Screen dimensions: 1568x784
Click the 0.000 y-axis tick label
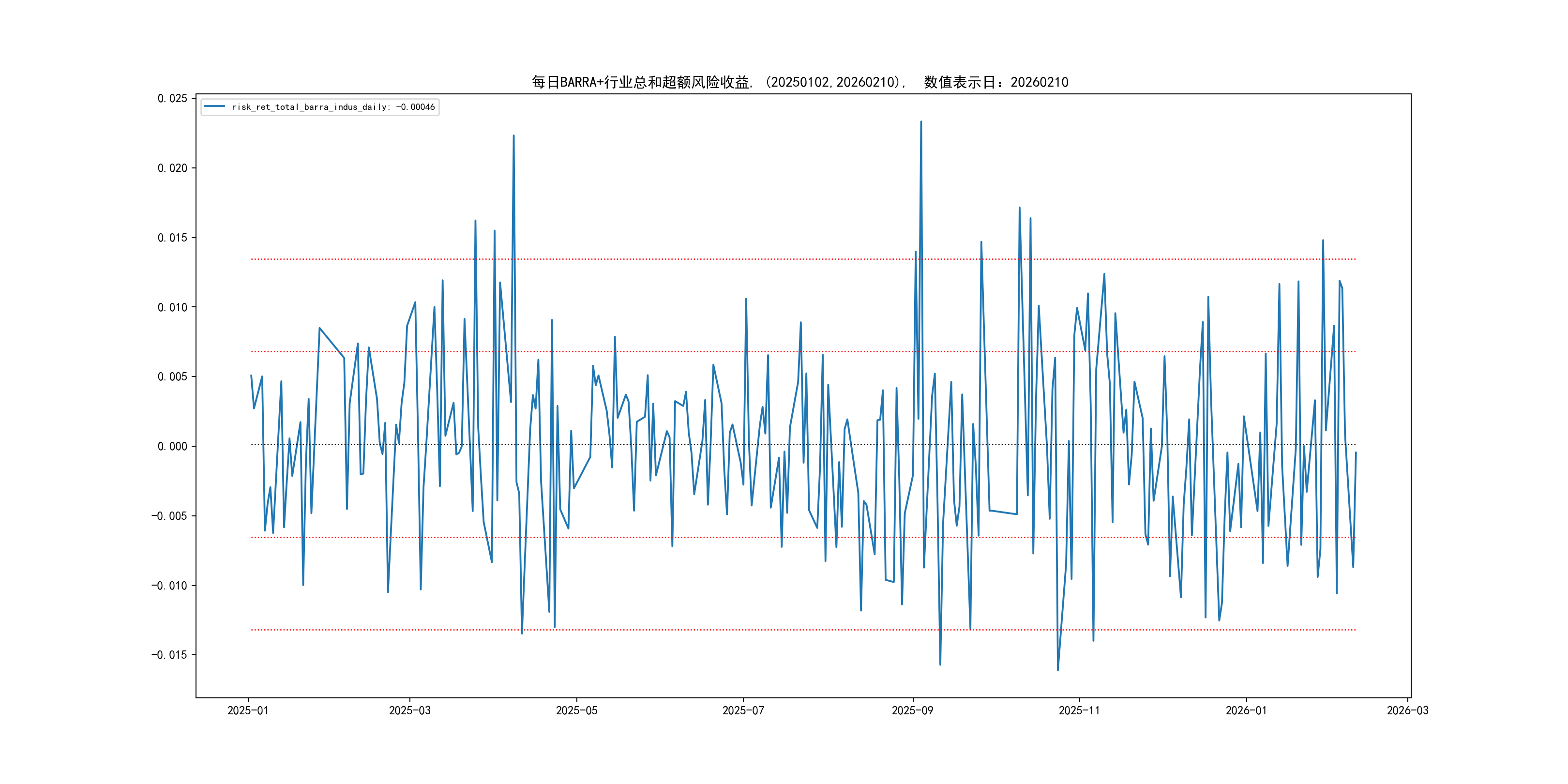pos(172,446)
